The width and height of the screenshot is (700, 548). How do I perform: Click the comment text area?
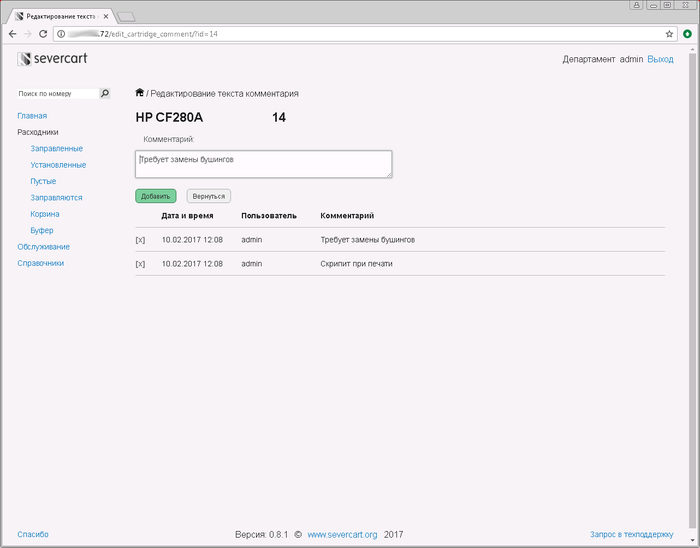pos(264,164)
